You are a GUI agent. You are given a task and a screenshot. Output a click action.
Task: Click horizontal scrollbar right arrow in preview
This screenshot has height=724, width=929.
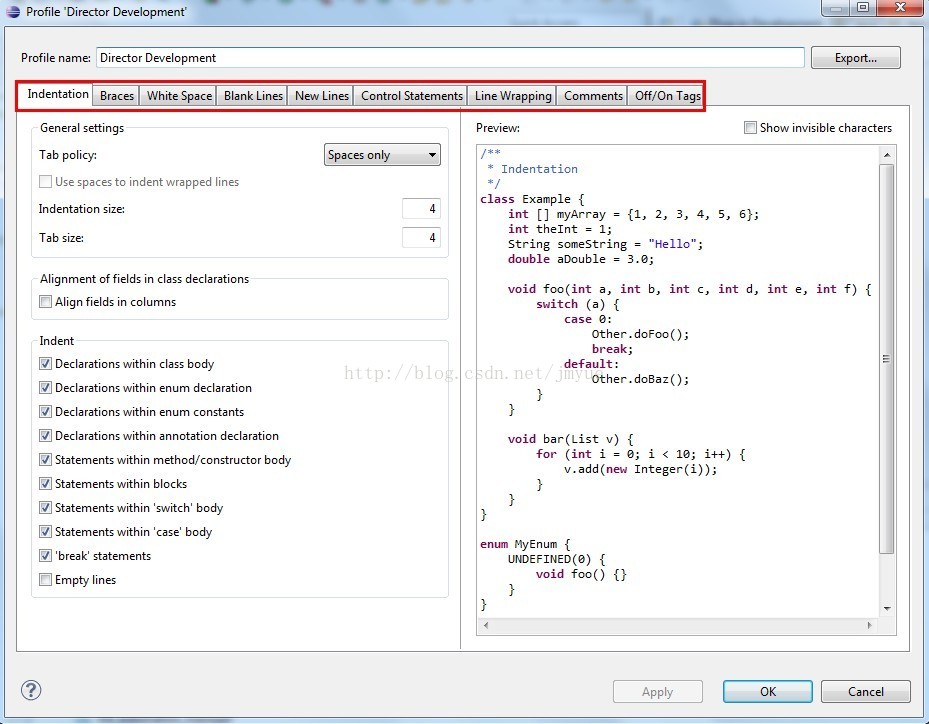coord(869,625)
